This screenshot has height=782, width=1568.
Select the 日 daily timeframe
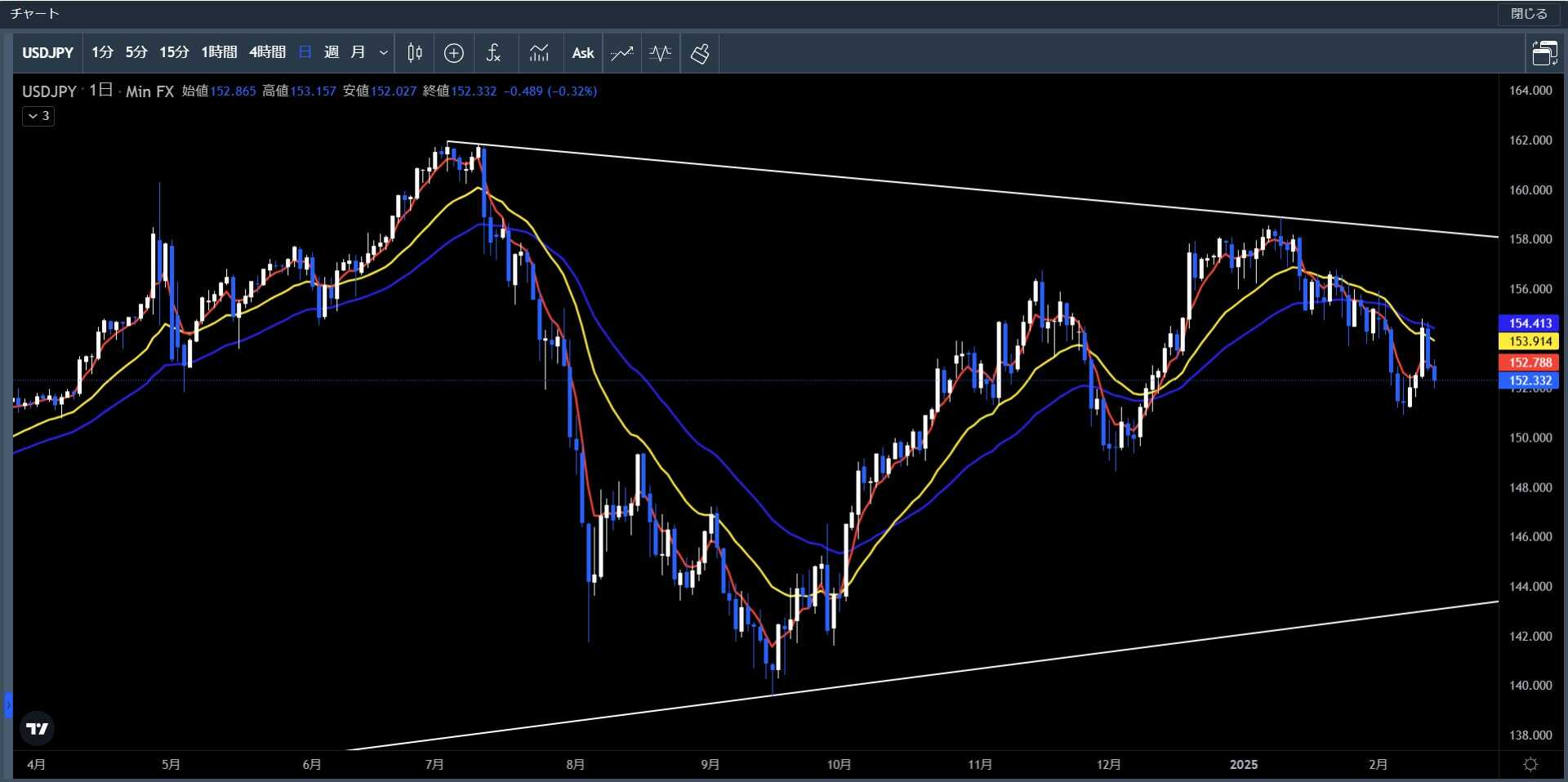pos(305,52)
